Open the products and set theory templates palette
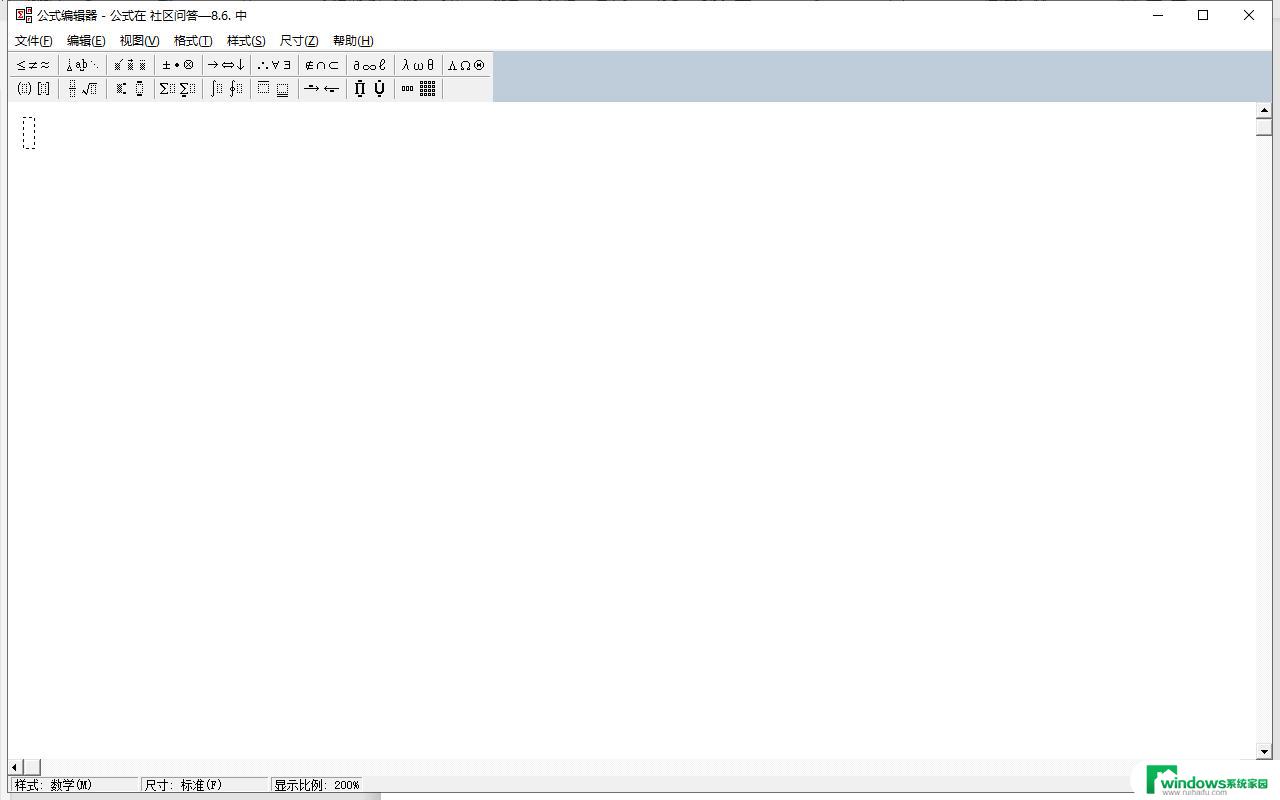 pos(370,89)
